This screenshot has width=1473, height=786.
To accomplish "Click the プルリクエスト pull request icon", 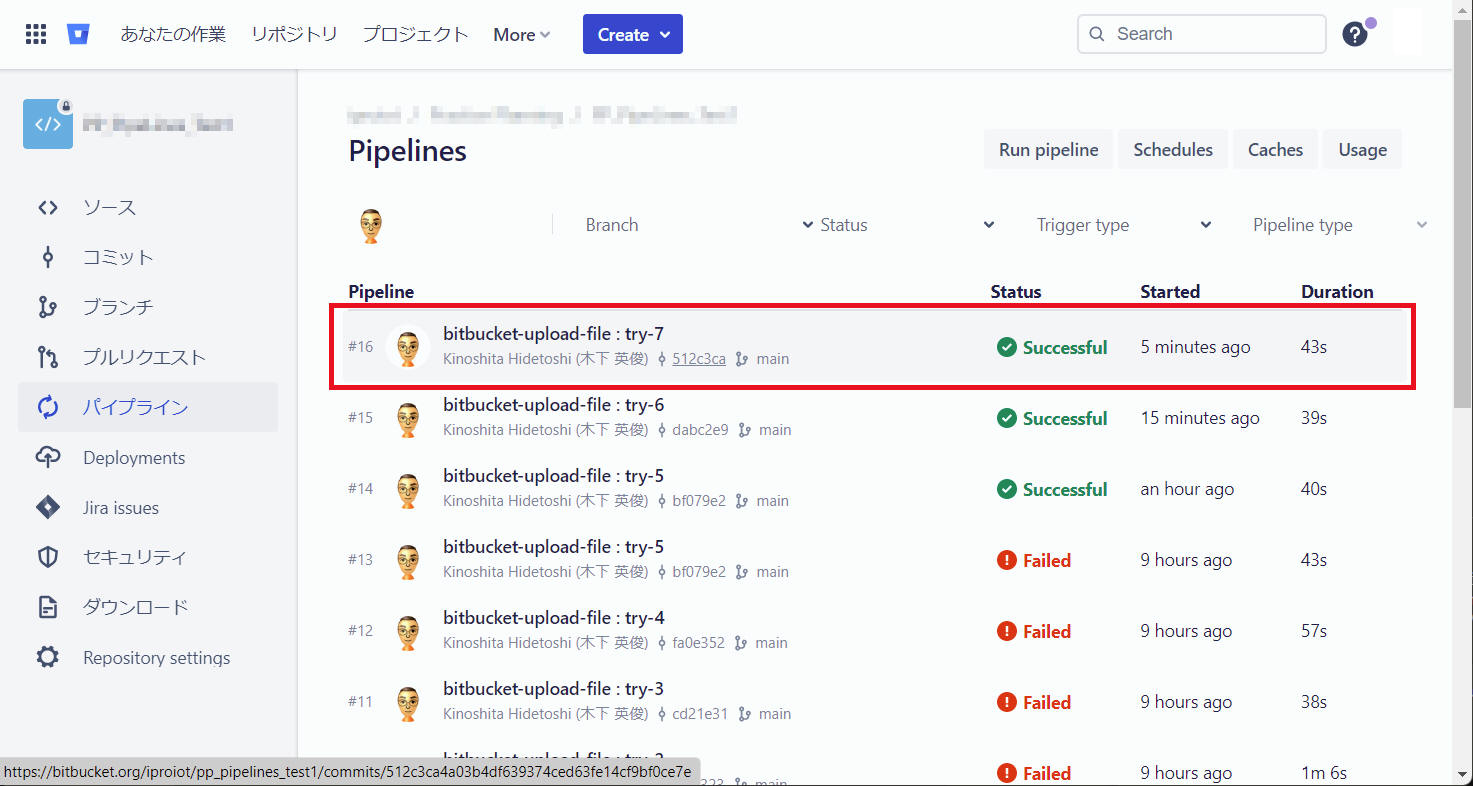I will (47, 357).
